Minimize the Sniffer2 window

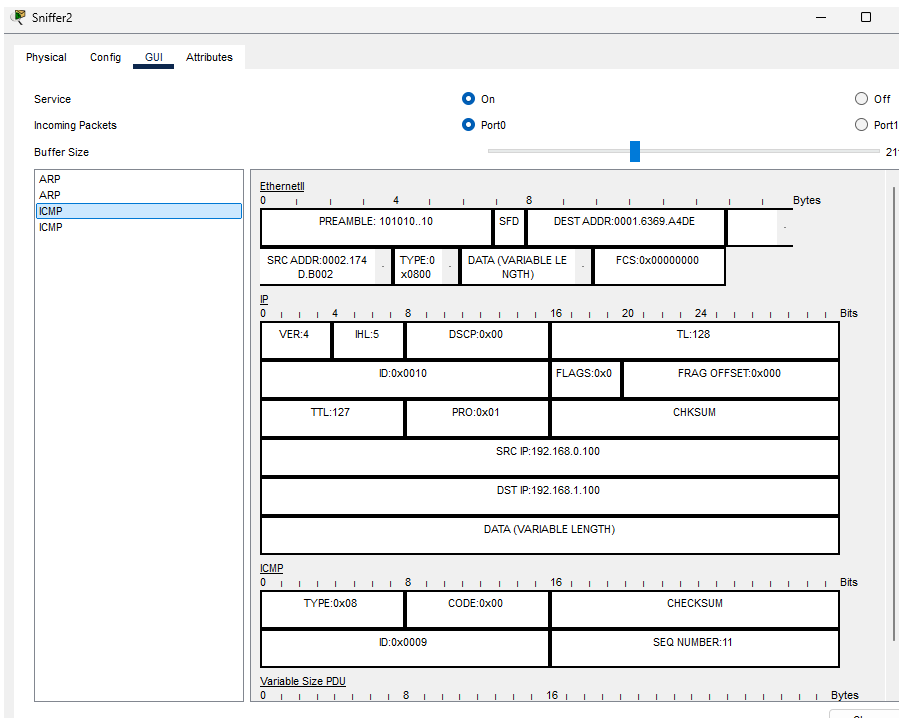(820, 17)
